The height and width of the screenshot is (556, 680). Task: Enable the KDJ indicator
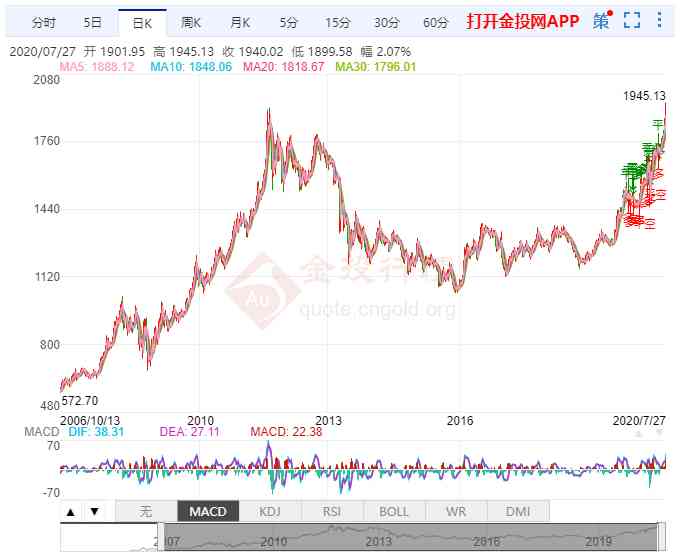click(x=270, y=512)
